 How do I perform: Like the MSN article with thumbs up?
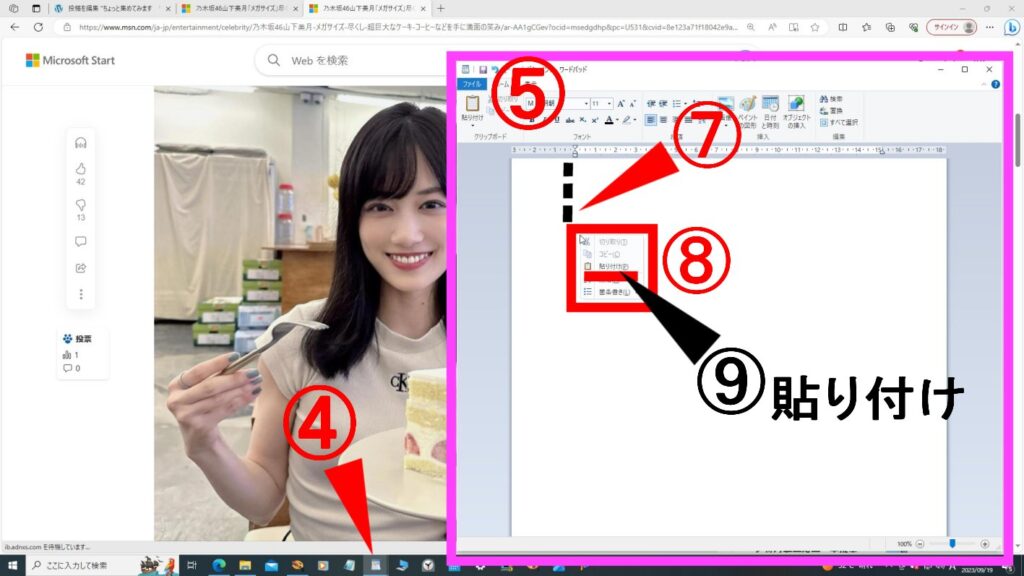click(81, 169)
